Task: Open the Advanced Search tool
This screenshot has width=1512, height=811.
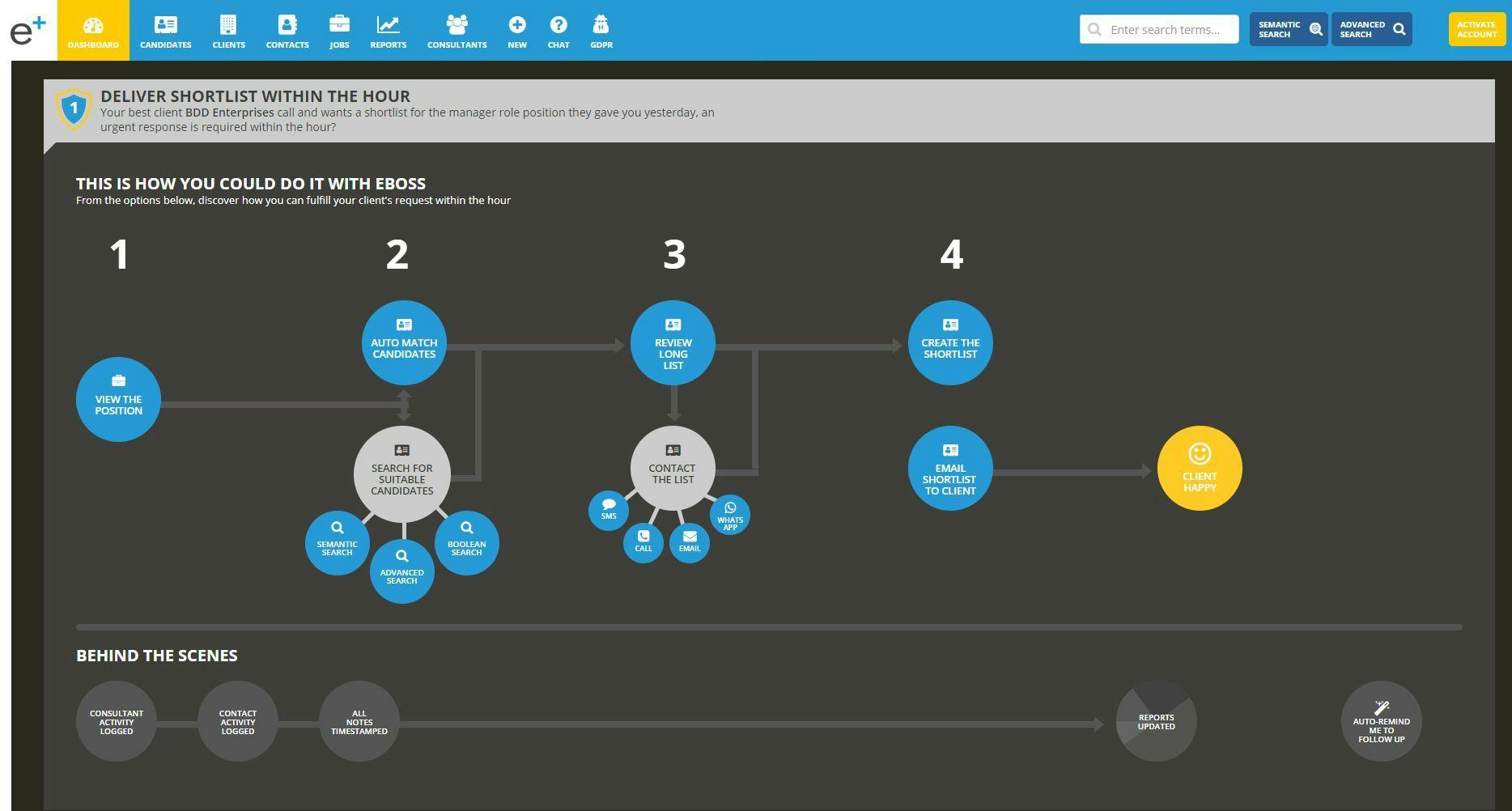Action: (x=1371, y=29)
